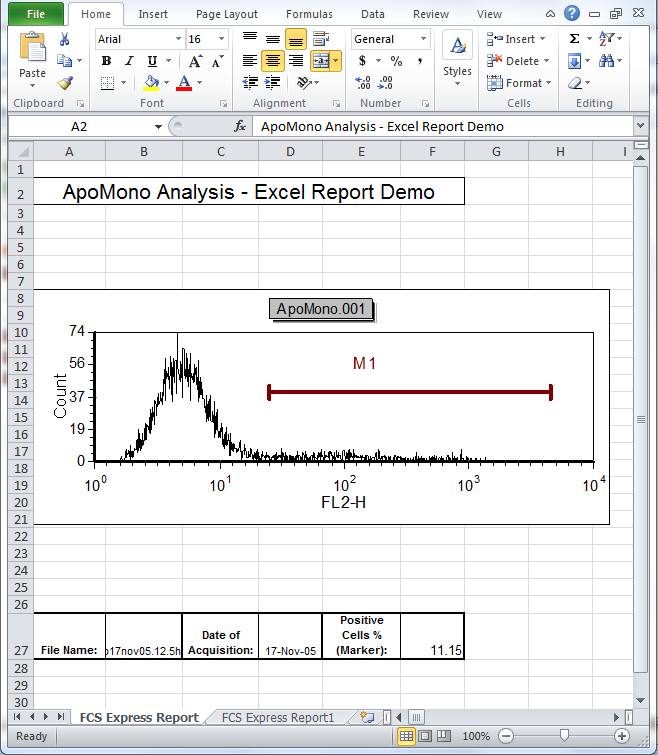
Task: Select FCS Express Report1 sheet tab
Action: tap(278, 717)
